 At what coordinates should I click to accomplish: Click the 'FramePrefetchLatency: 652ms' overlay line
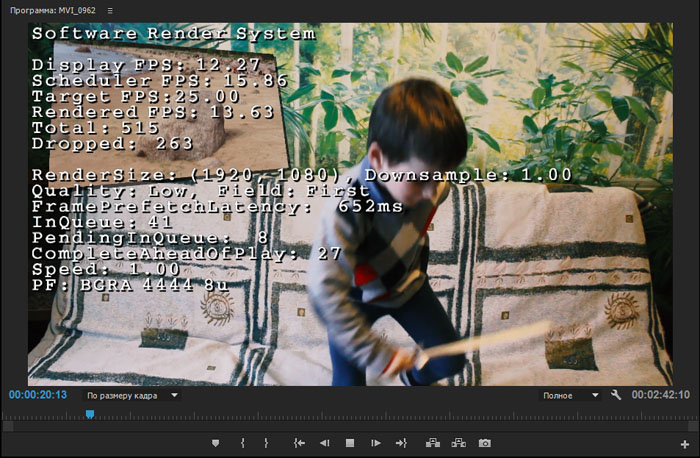217,207
